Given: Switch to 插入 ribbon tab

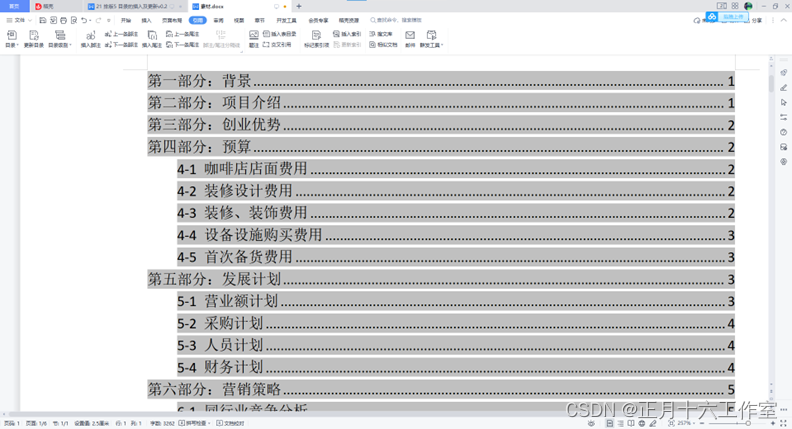Looking at the screenshot, I should coord(146,20).
